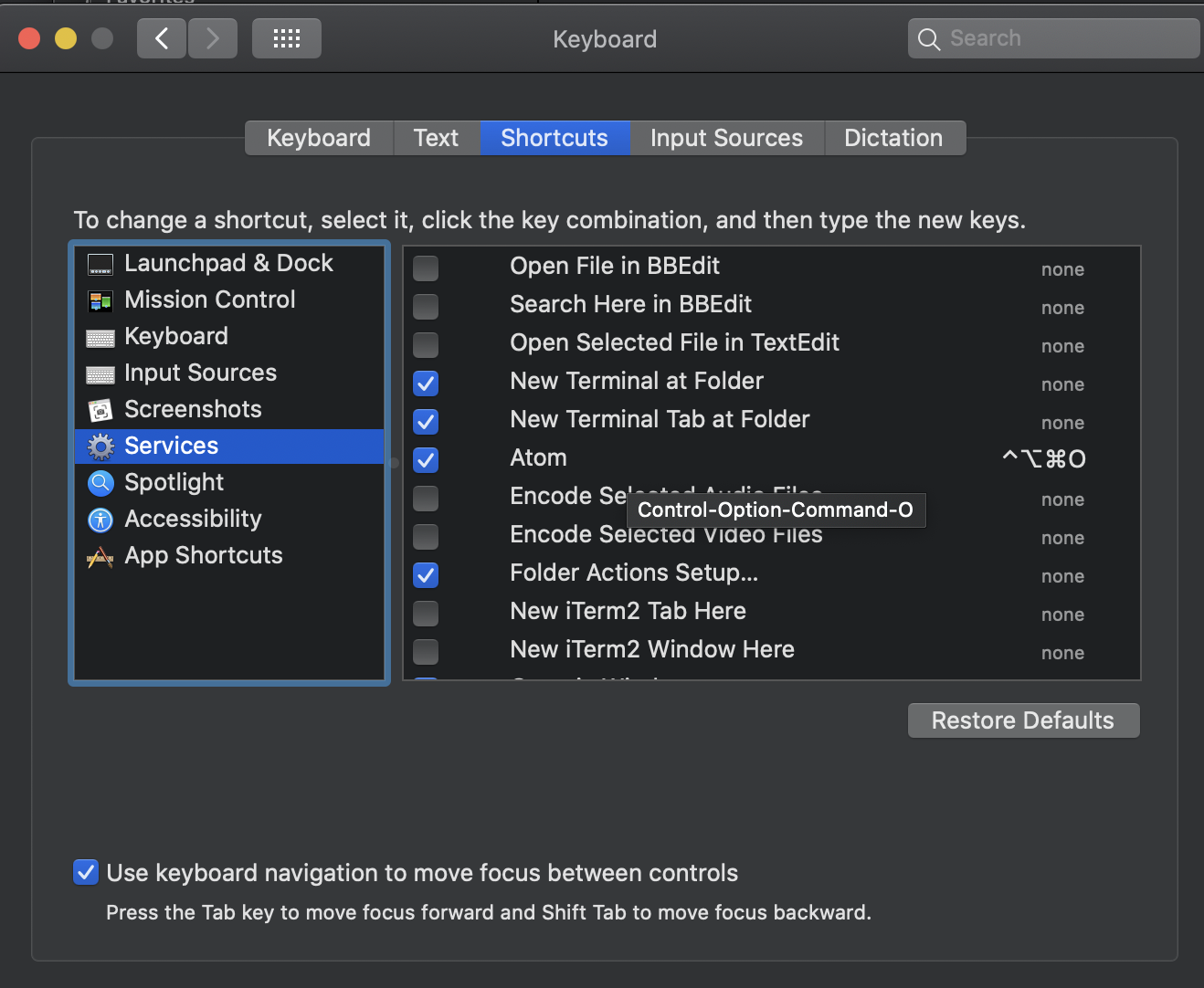
Task: Click the Spotlight magnifier icon
Action: pos(100,482)
